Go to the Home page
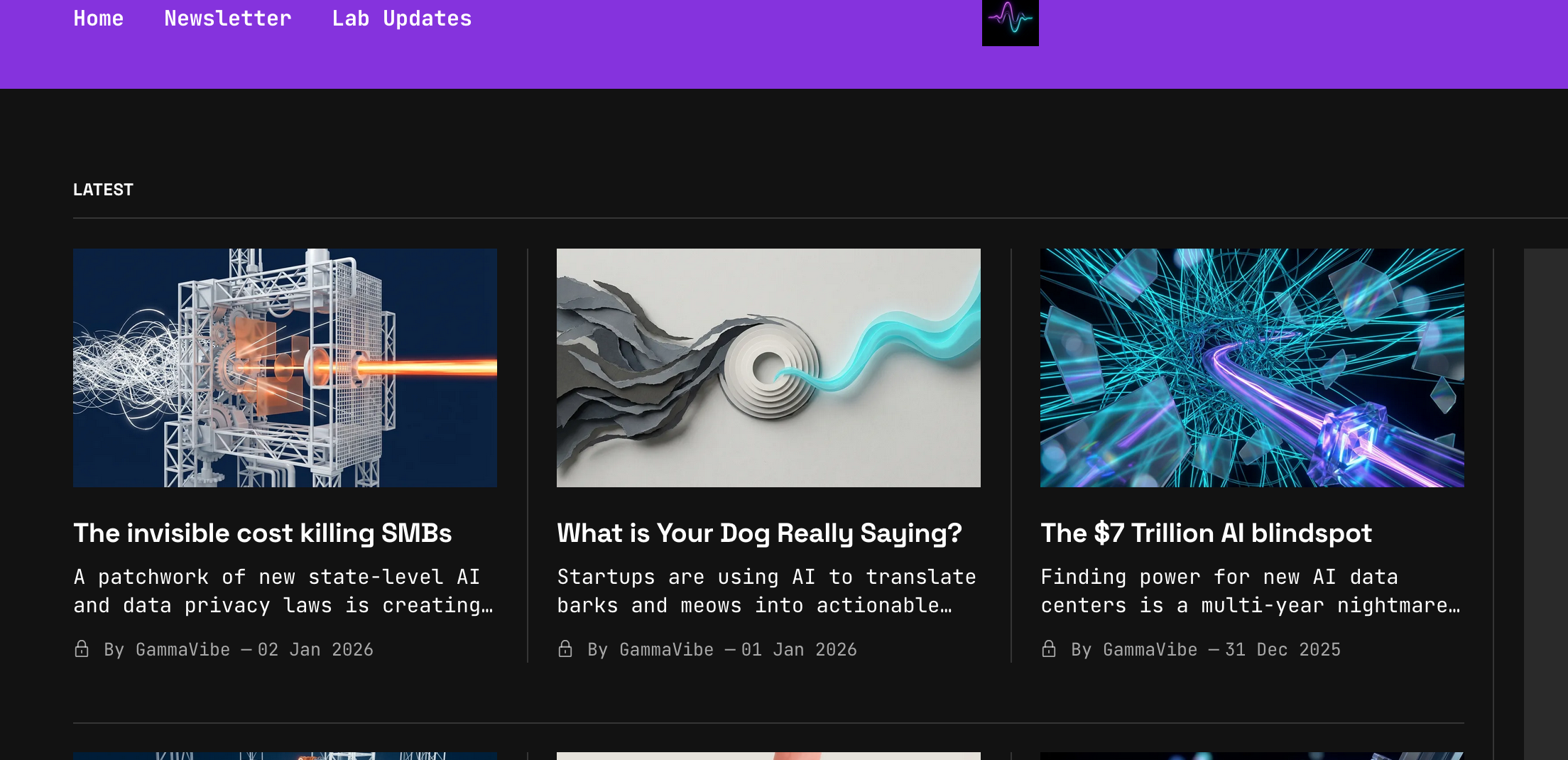 tap(98, 18)
